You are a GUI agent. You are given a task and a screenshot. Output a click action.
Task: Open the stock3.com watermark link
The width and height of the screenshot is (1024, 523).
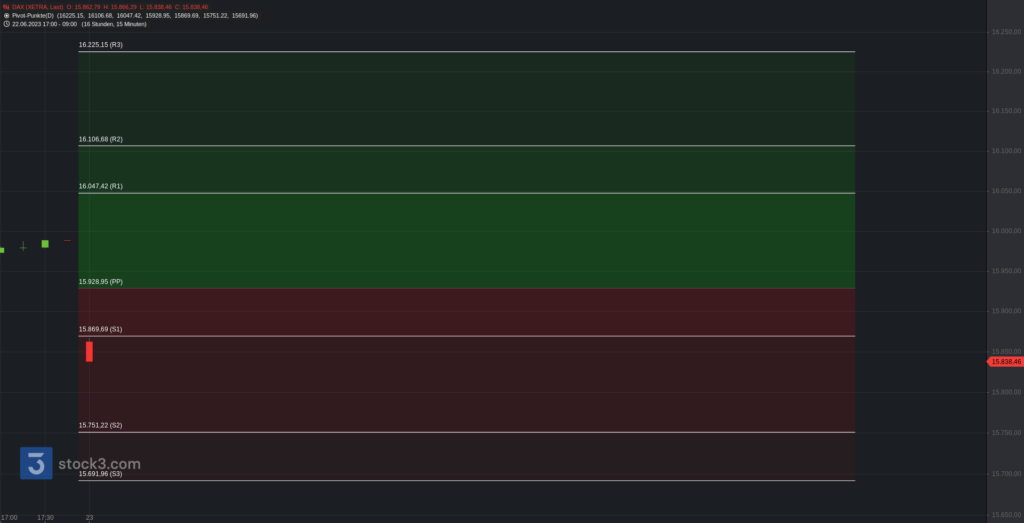click(x=99, y=464)
